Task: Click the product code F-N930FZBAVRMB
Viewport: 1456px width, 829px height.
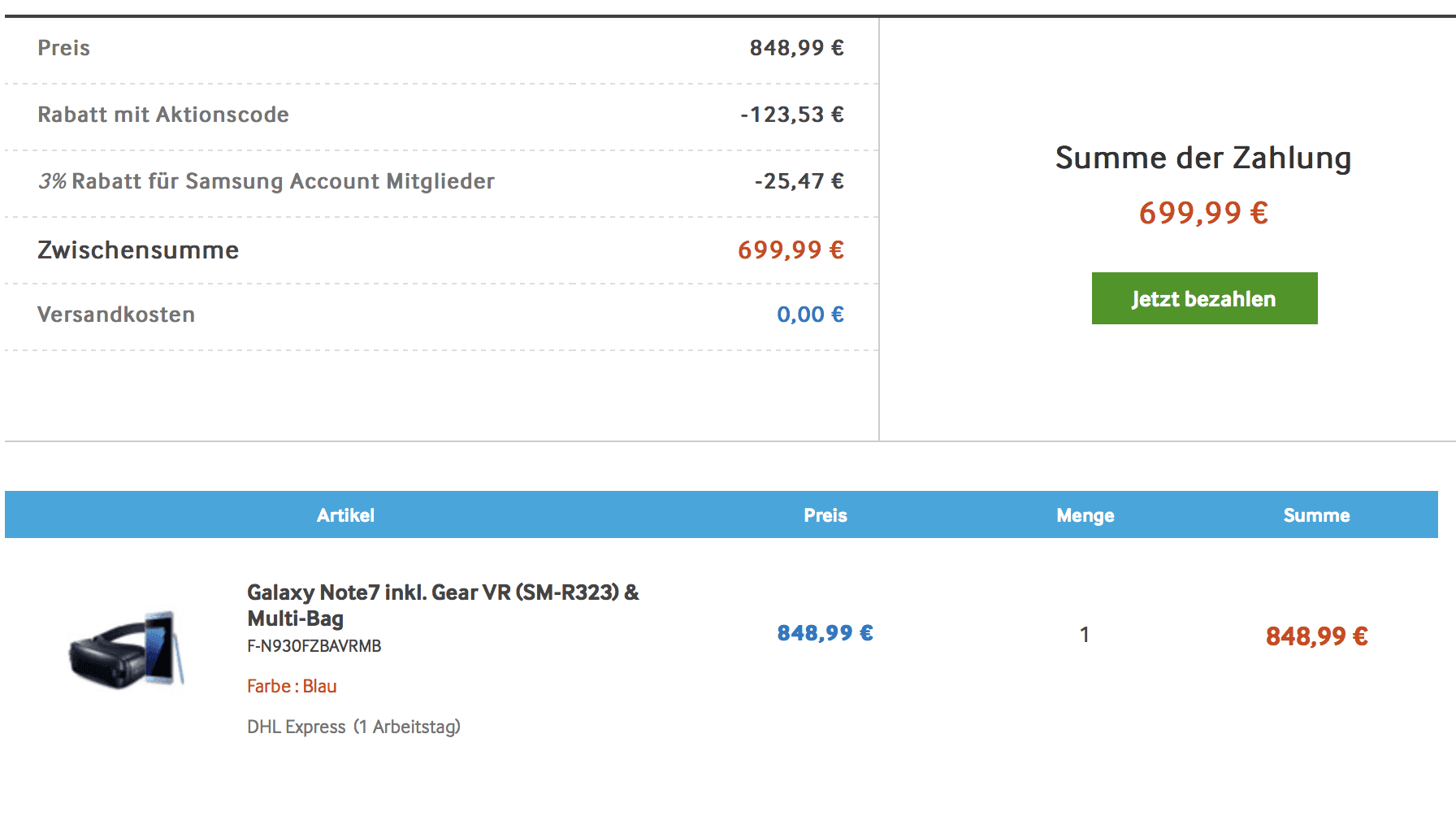Action: [314, 646]
